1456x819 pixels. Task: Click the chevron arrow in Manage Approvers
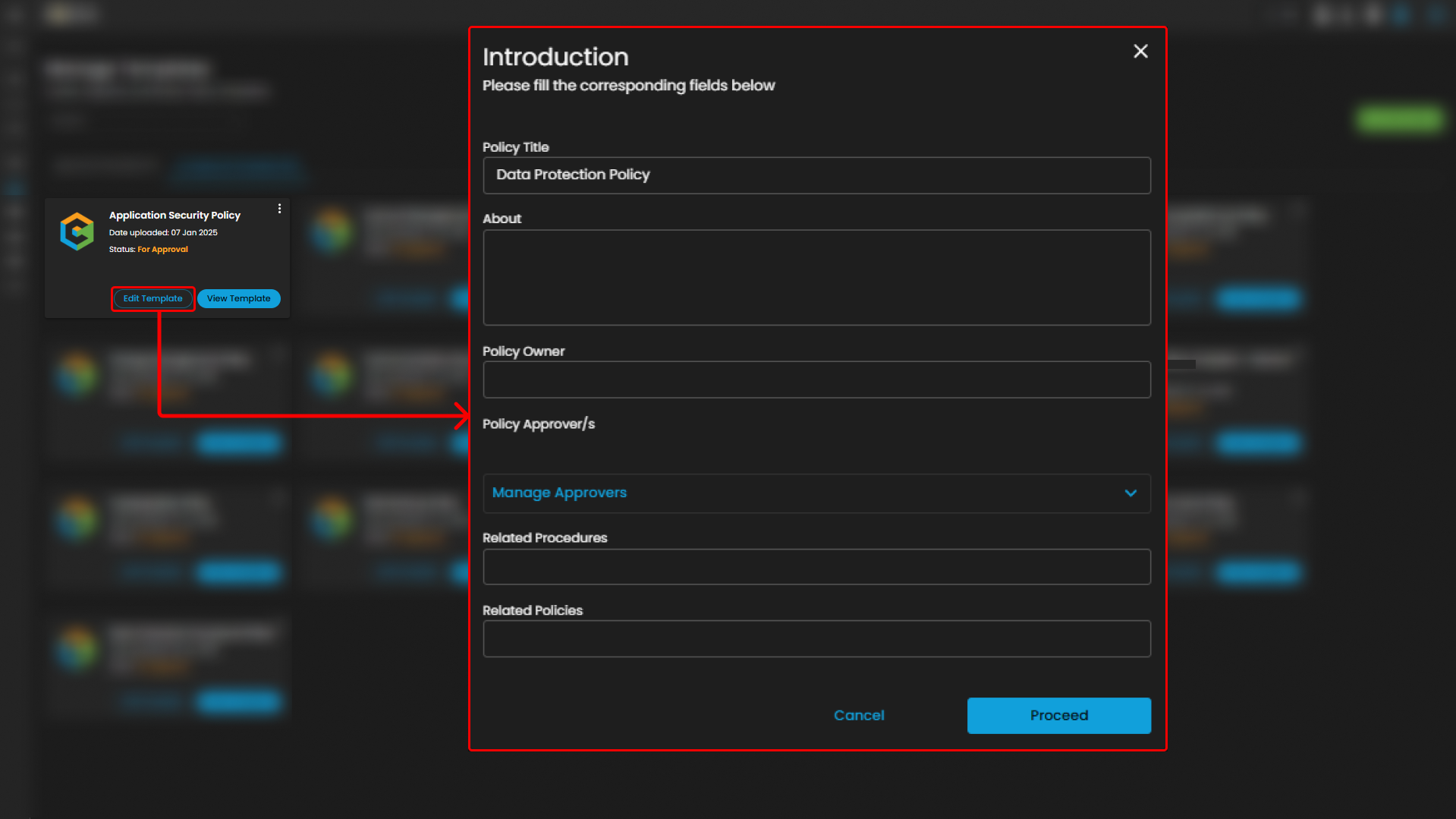click(x=1131, y=493)
